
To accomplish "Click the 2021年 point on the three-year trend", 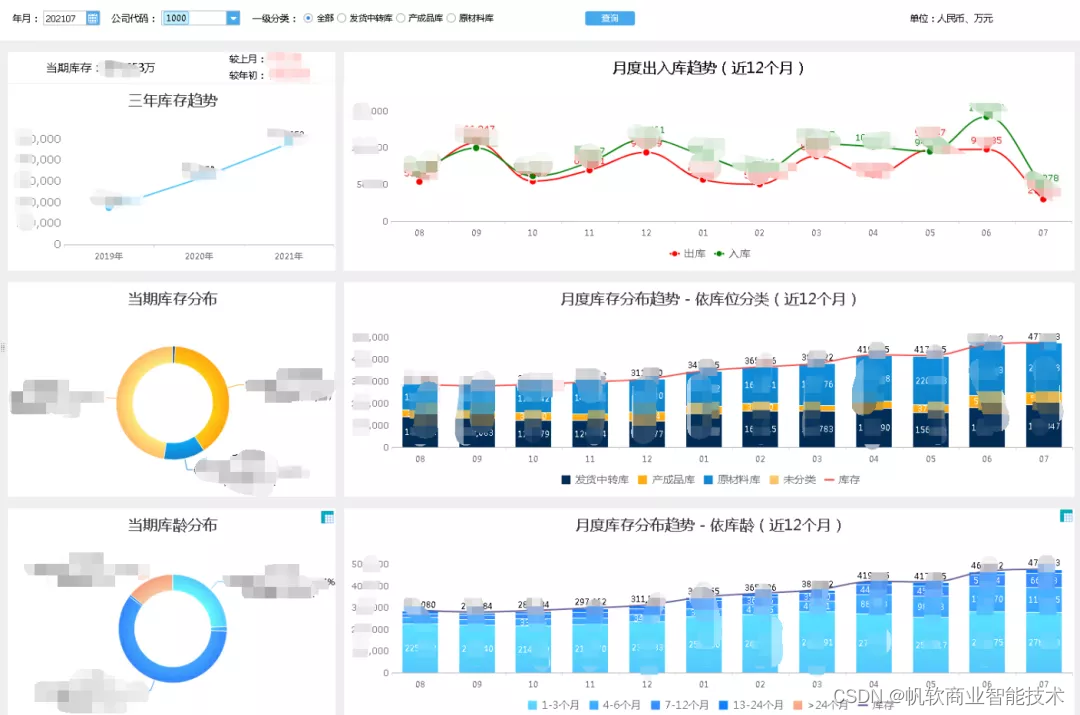I will [x=289, y=141].
